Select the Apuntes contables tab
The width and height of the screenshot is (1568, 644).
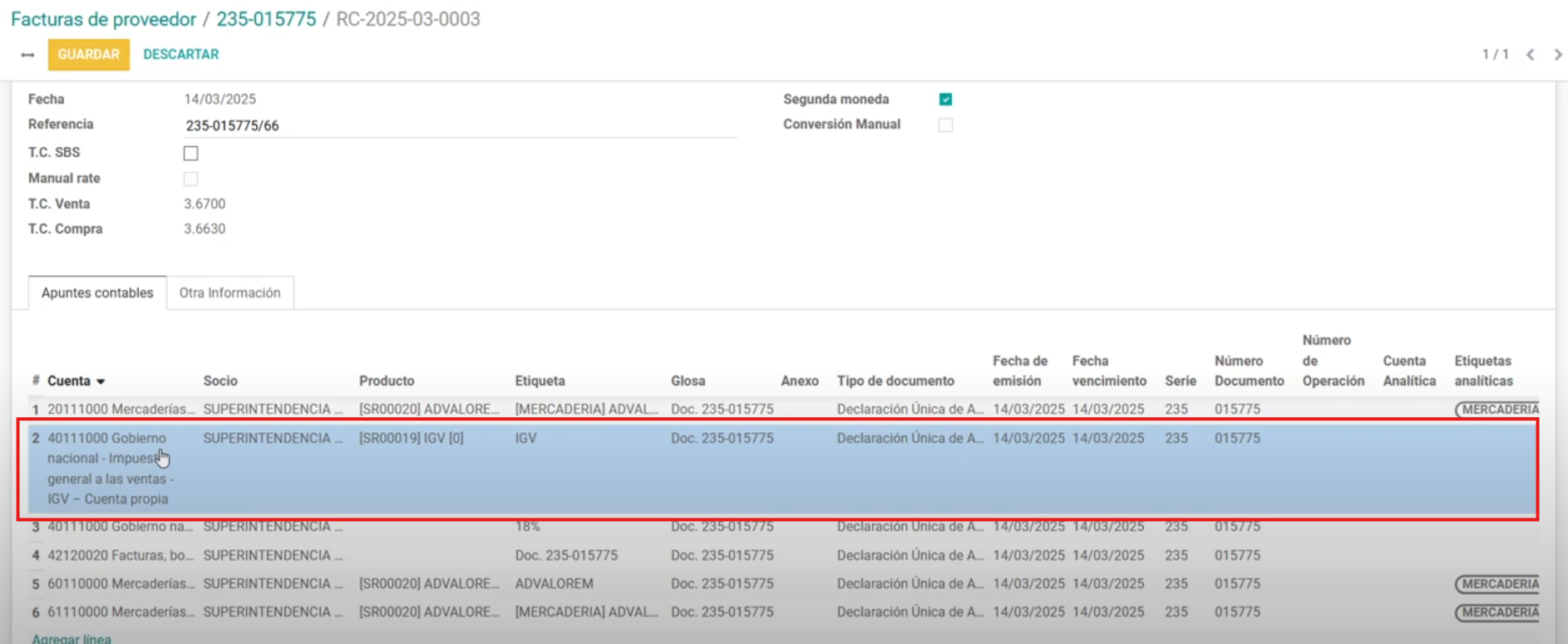[97, 293]
